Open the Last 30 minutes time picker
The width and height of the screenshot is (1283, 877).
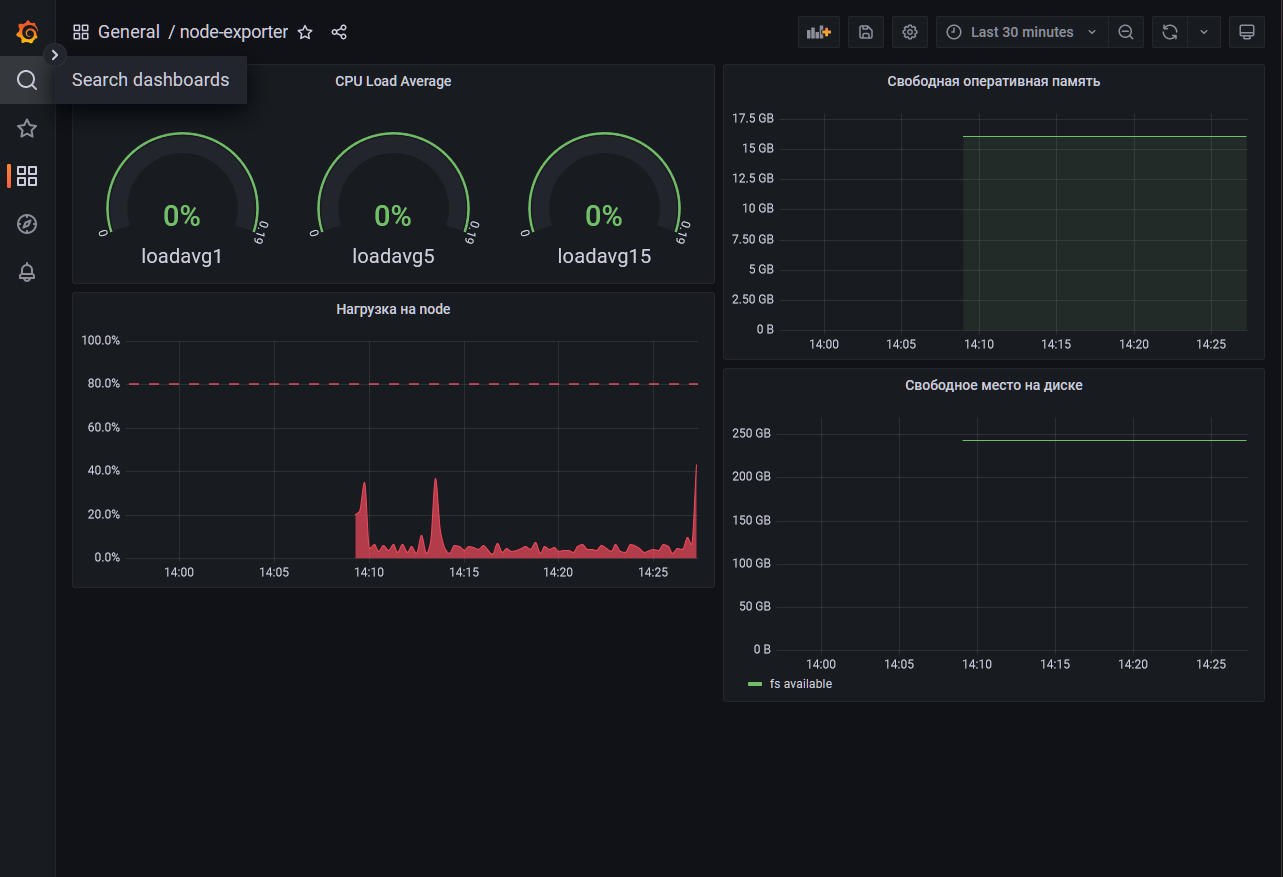1020,31
